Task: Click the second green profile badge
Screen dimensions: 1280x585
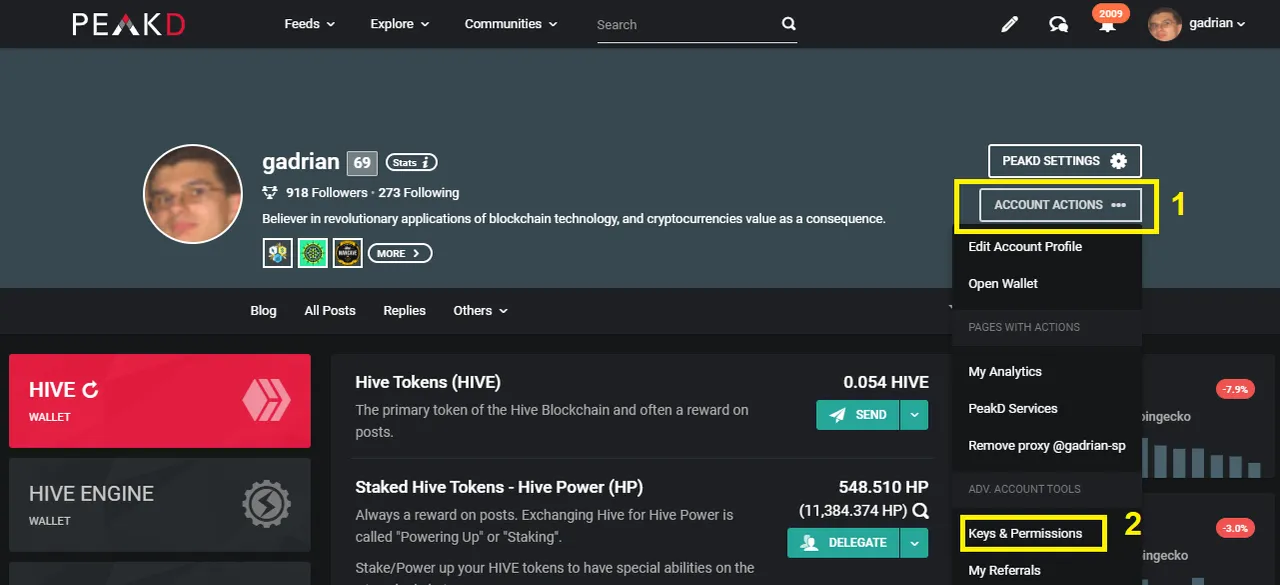Action: tap(313, 253)
